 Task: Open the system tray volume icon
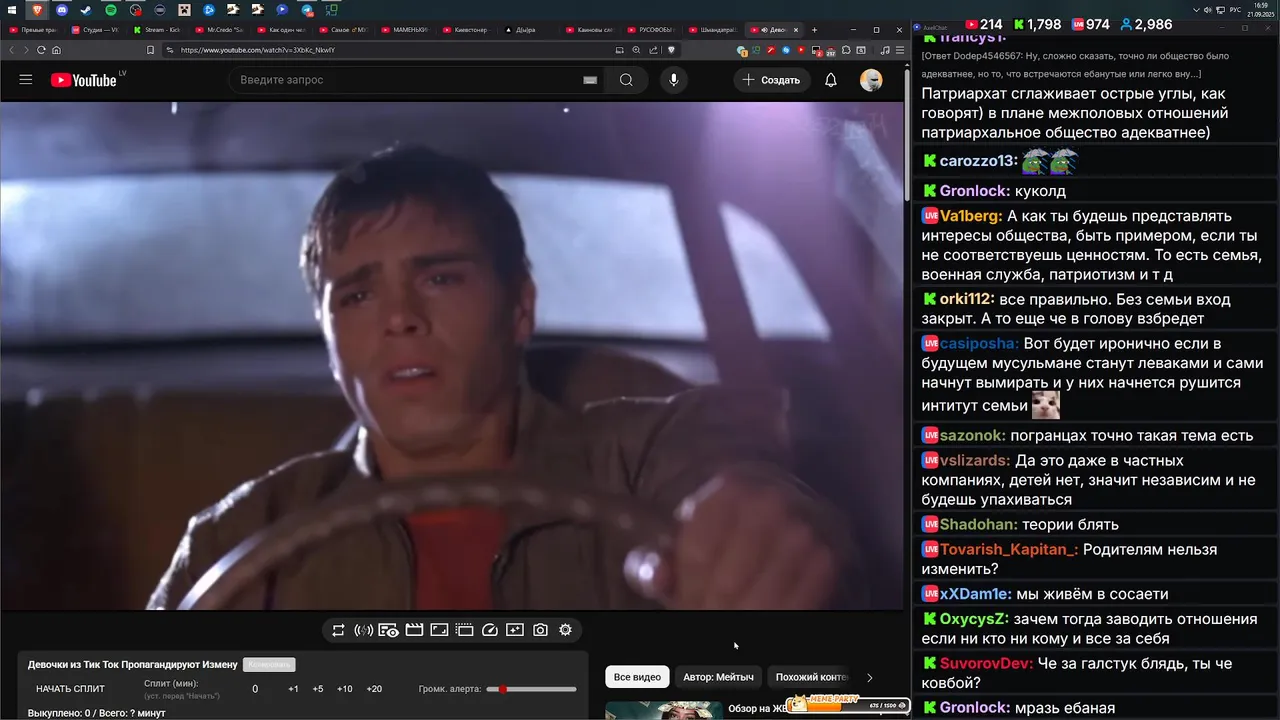point(1210,10)
